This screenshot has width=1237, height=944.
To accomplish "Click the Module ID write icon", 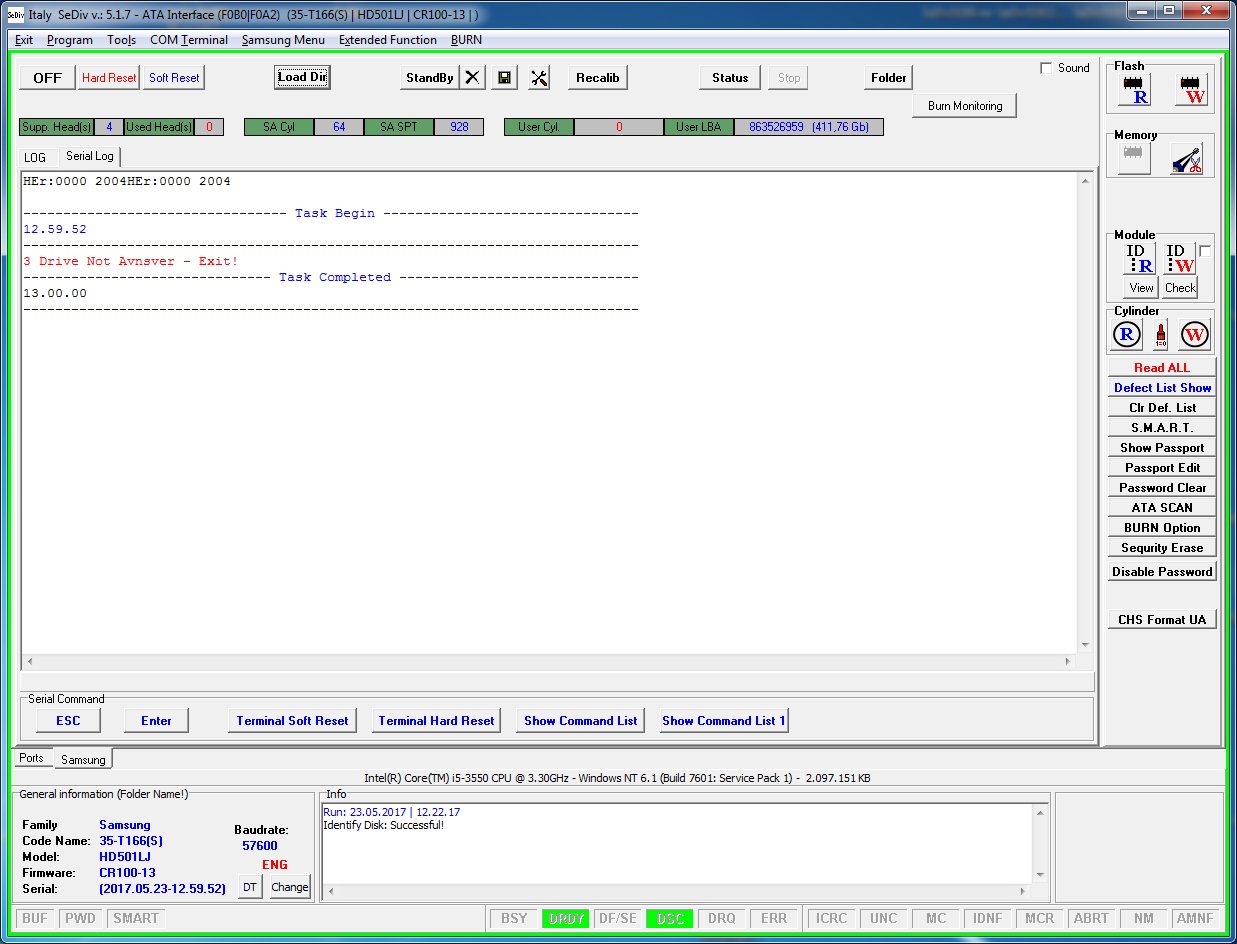I will 1180,259.
